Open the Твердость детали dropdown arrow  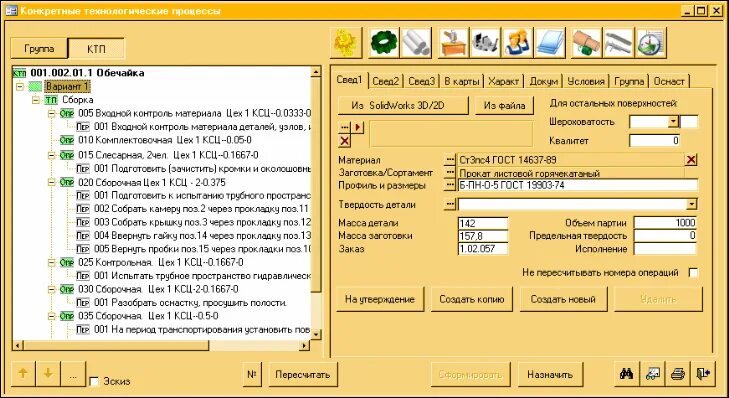pyautogui.click(x=692, y=205)
